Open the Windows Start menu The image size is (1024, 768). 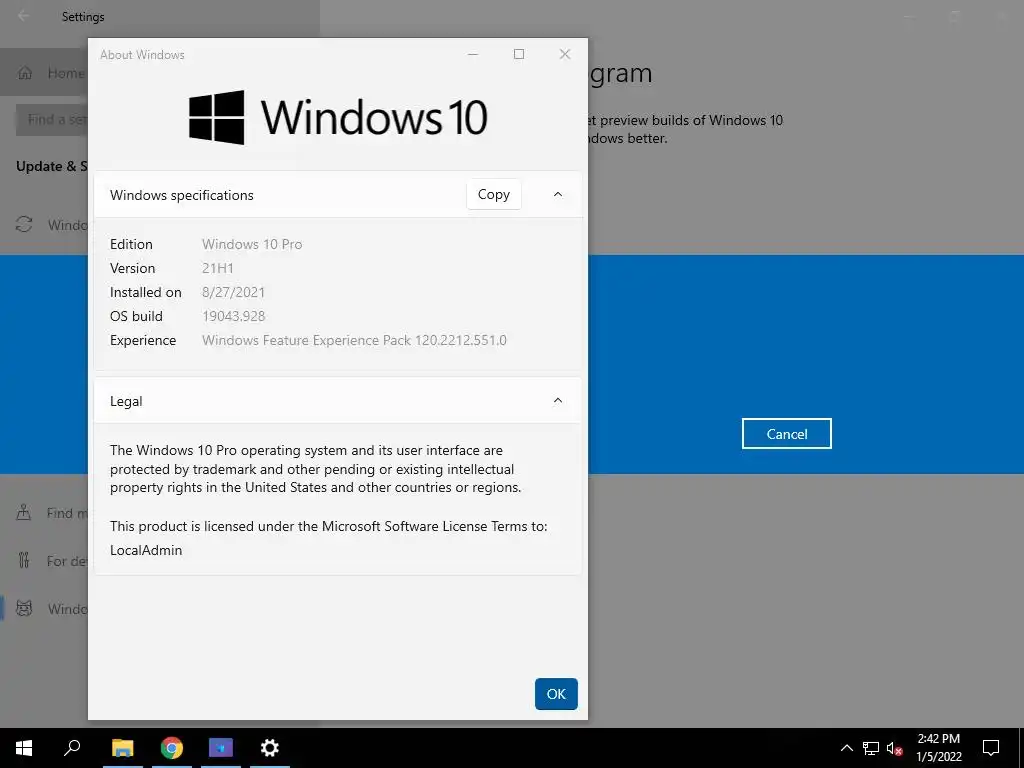point(24,748)
